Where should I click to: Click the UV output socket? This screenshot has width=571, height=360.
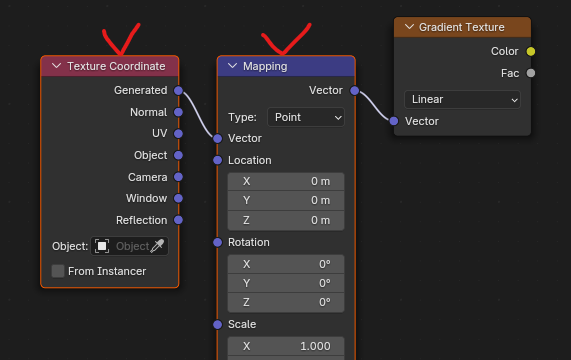(x=178, y=134)
